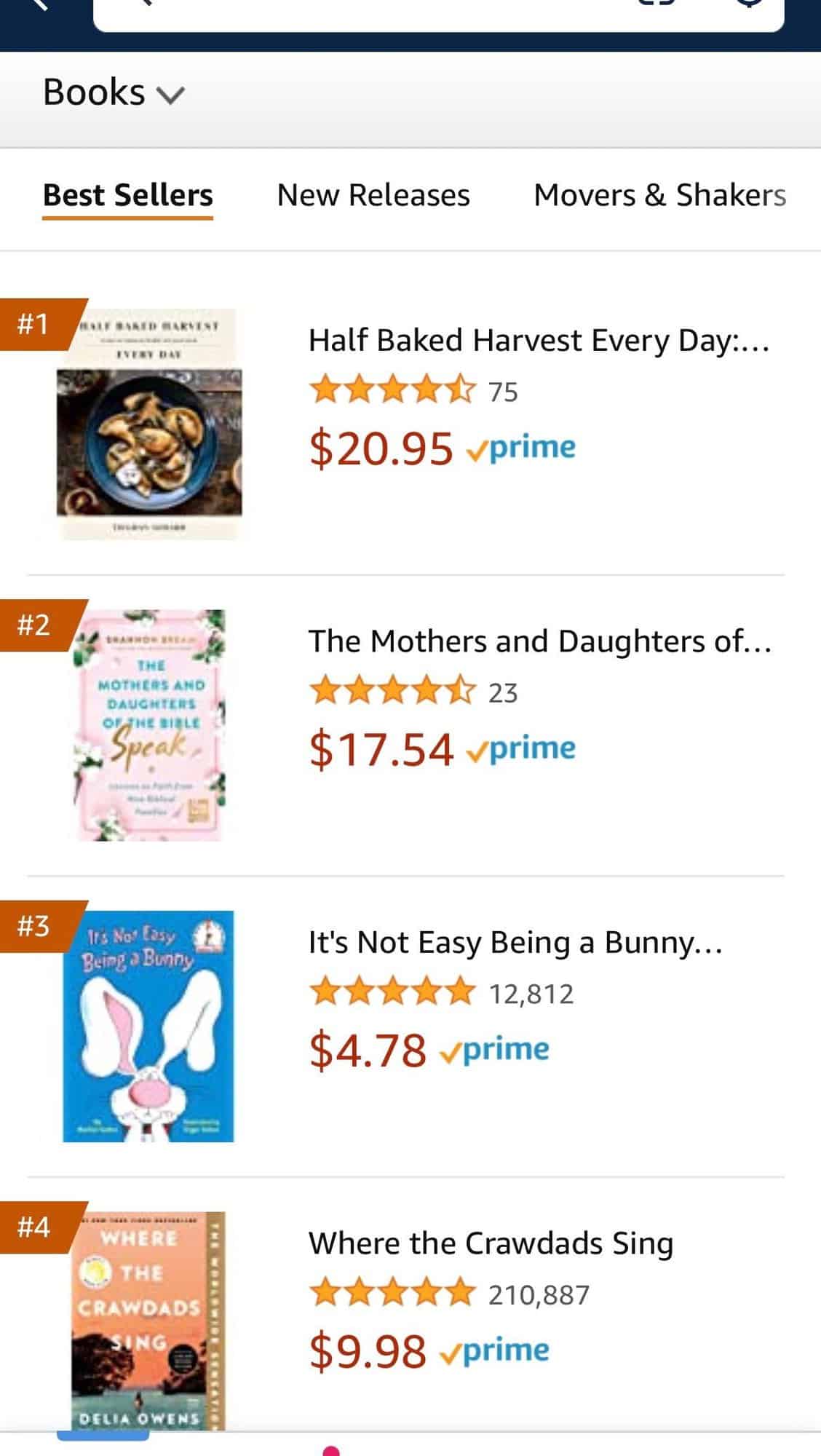Click the Where the Crawdads Sing title

(491, 1243)
